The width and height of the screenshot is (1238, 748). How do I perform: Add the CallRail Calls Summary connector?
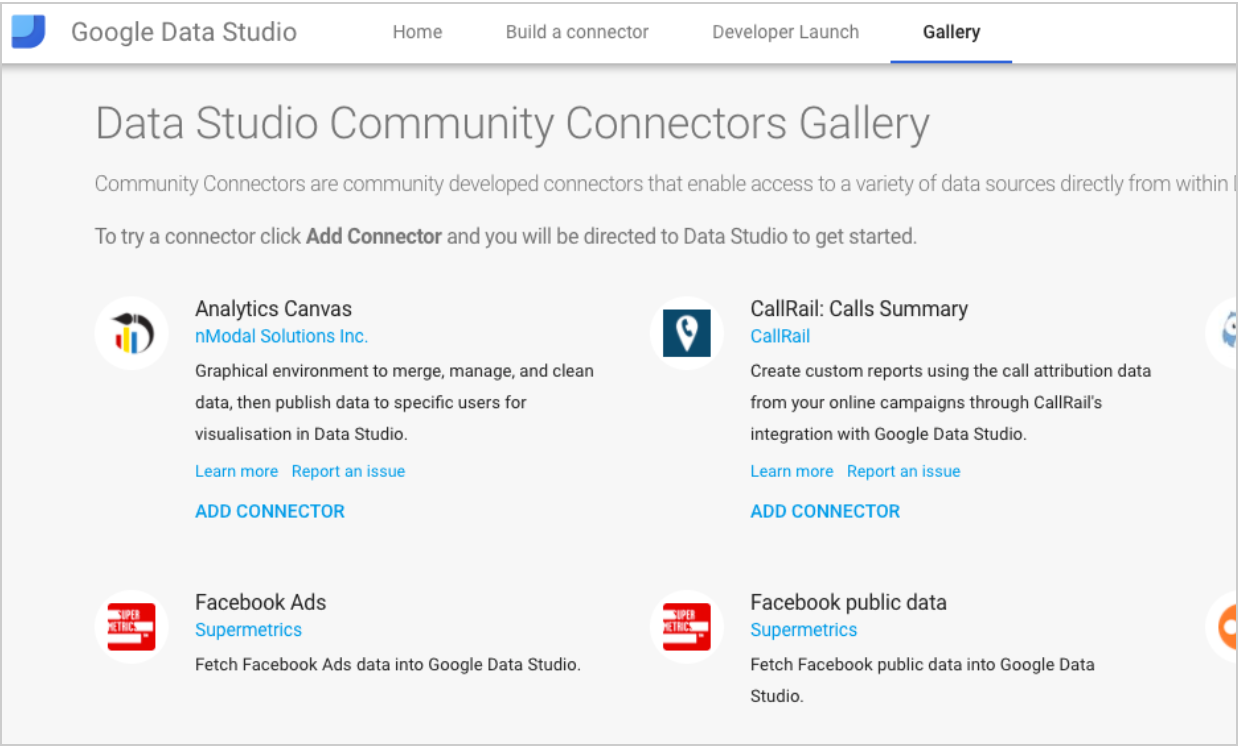coord(825,511)
